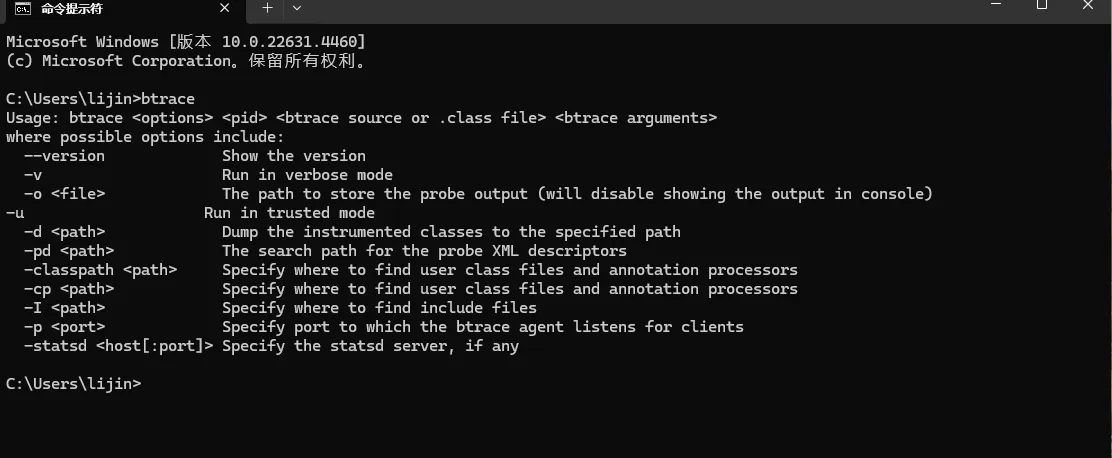Click the Usage: btrace line
Image resolution: width=1112 pixels, height=458 pixels.
pyautogui.click(x=362, y=118)
